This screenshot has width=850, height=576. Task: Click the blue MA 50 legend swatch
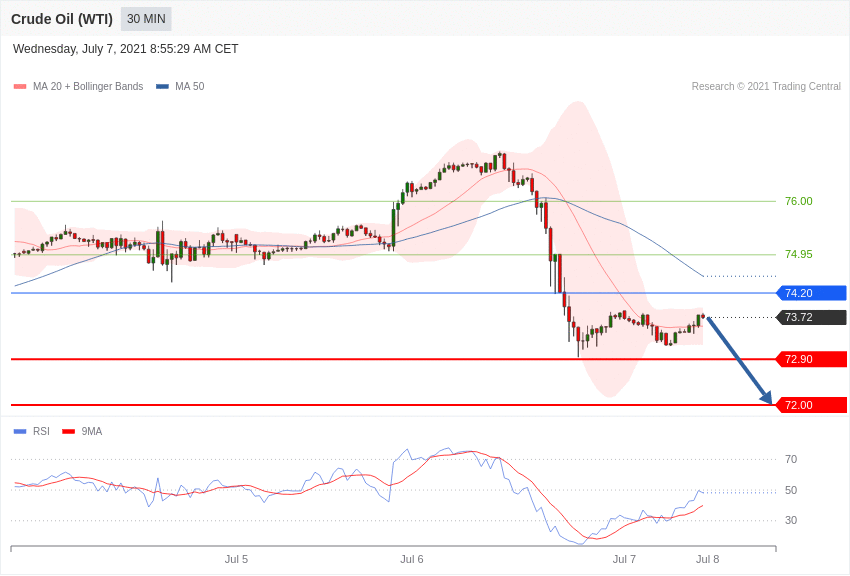coord(162,87)
